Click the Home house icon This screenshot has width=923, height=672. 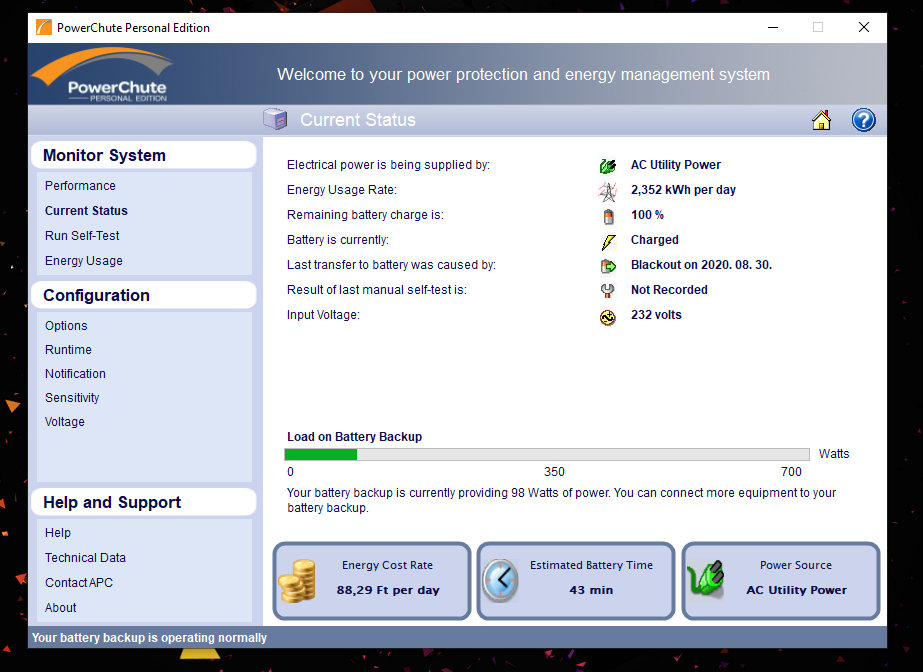coord(821,120)
